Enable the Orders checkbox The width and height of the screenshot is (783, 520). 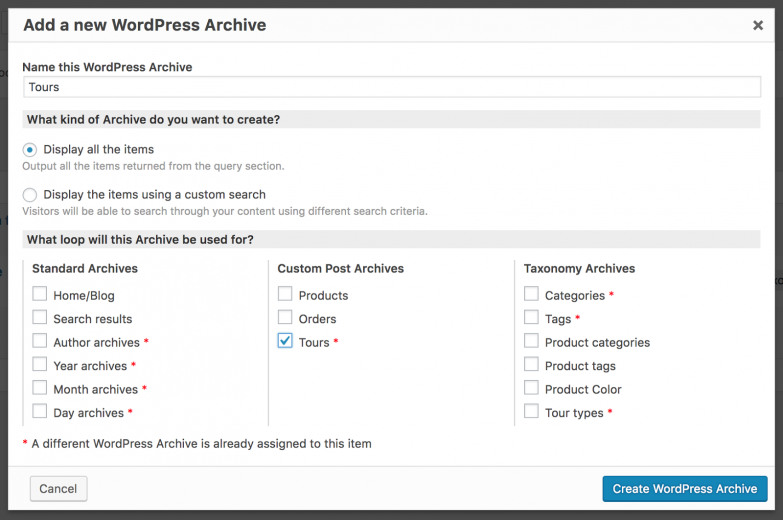pos(285,317)
